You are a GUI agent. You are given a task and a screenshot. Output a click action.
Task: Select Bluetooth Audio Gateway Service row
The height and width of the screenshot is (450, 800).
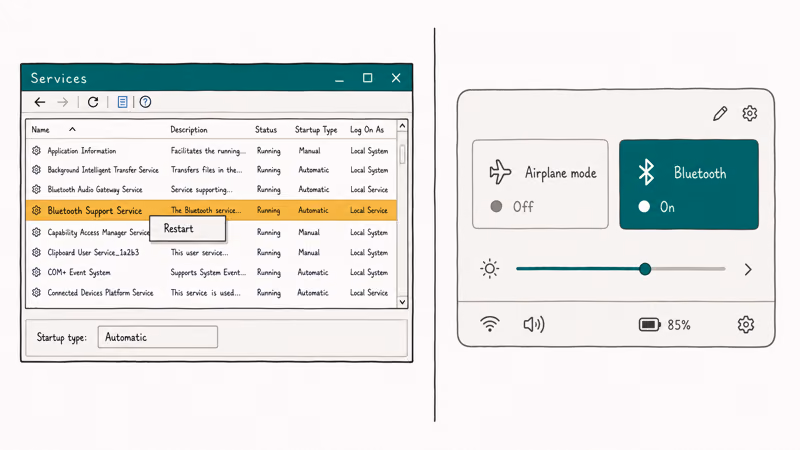tap(211, 189)
